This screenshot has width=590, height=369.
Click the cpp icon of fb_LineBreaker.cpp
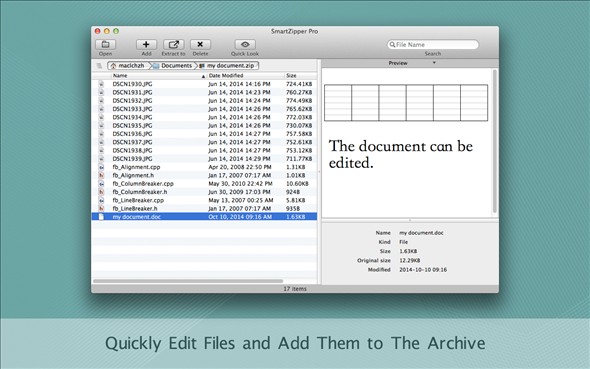coord(101,200)
